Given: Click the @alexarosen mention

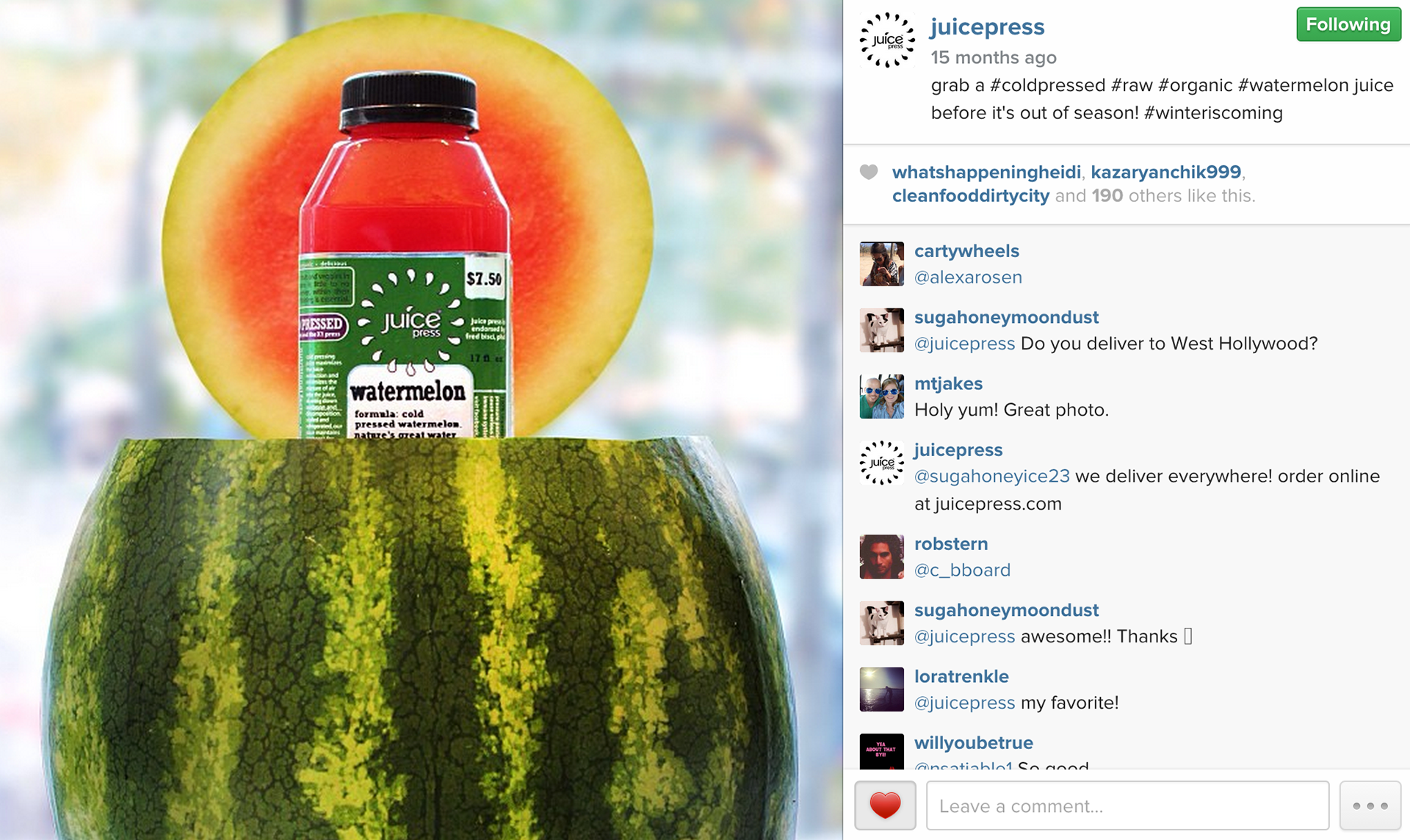Looking at the screenshot, I should click(968, 278).
